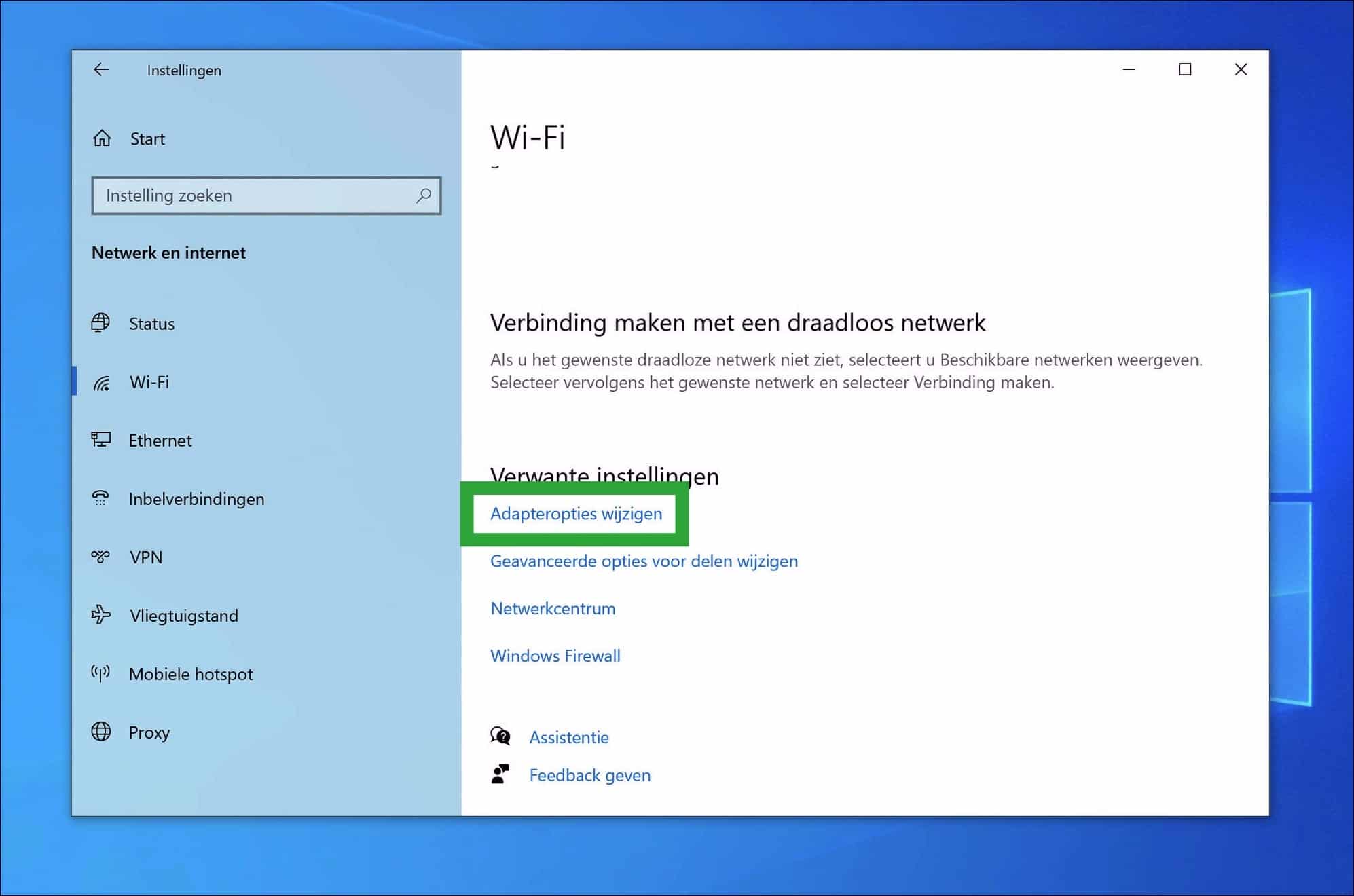Image resolution: width=1354 pixels, height=896 pixels.
Task: Open Netwerkcentrum
Action: [x=553, y=608]
